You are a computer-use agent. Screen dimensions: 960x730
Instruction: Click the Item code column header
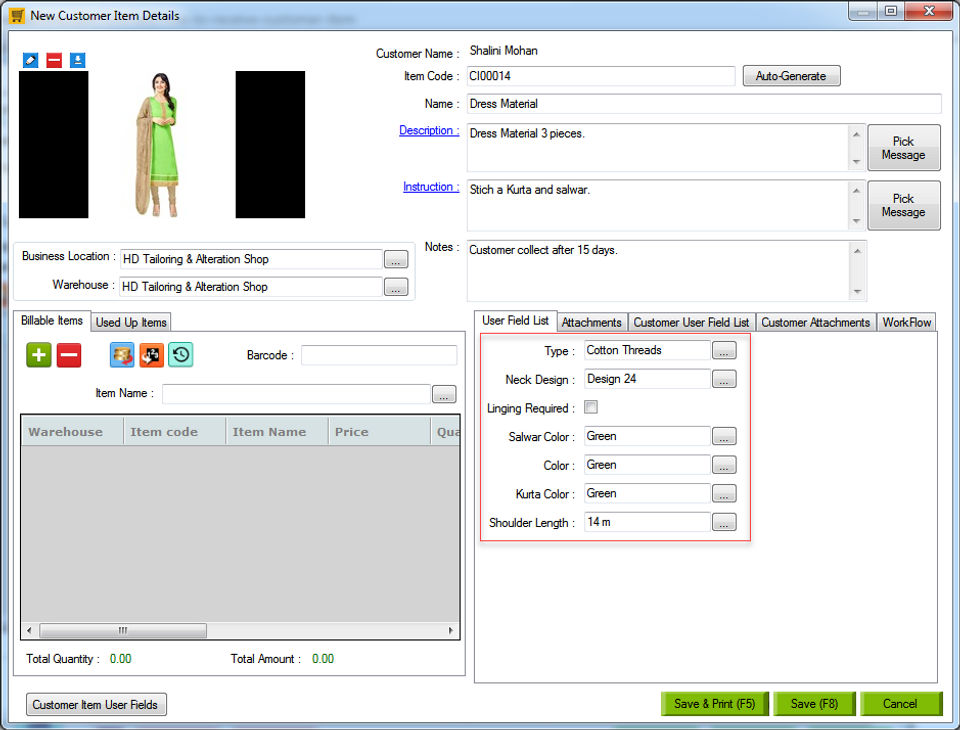coord(174,432)
